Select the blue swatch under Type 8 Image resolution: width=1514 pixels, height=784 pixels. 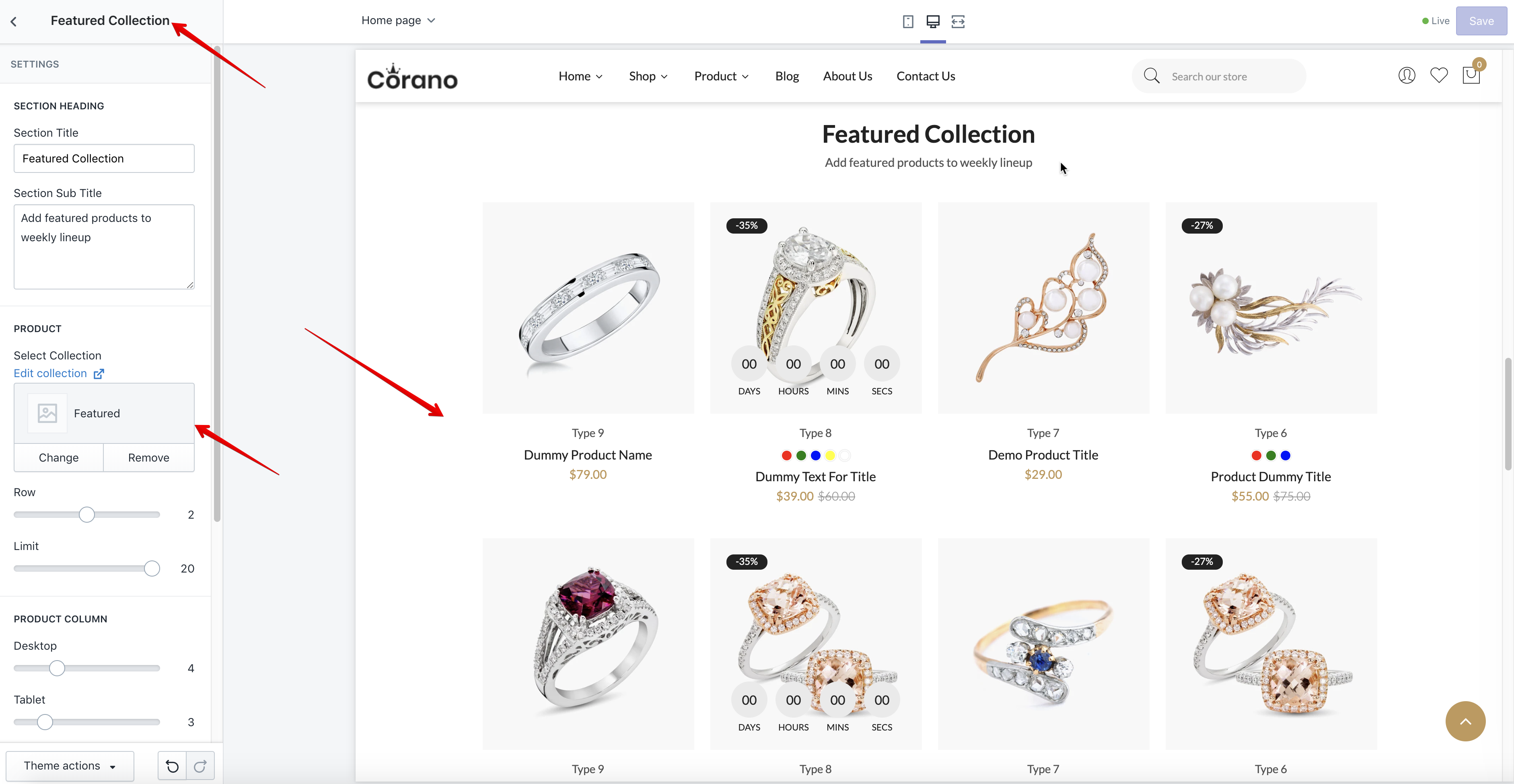(815, 455)
